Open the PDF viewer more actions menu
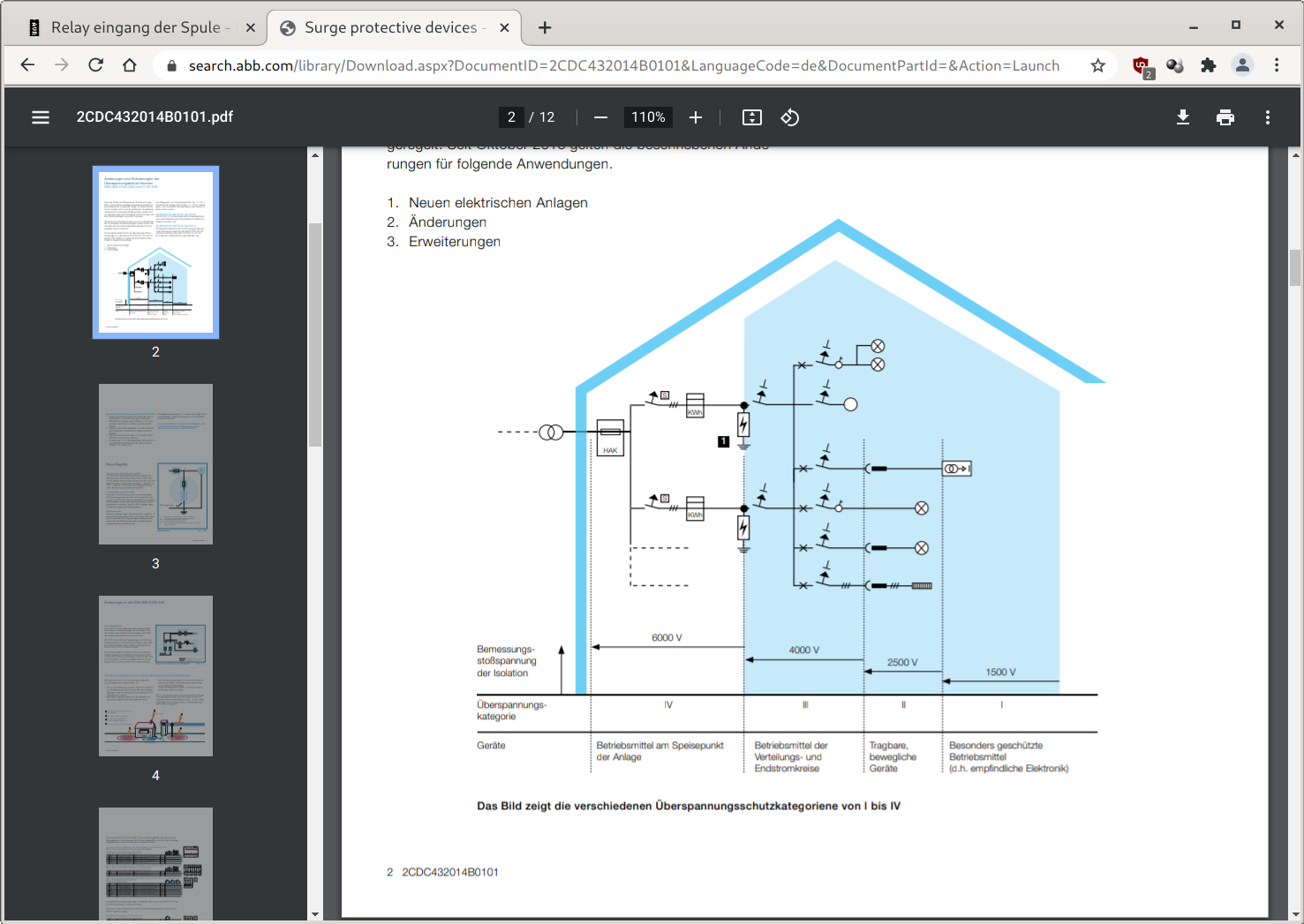This screenshot has width=1304, height=924. pos(1268,117)
